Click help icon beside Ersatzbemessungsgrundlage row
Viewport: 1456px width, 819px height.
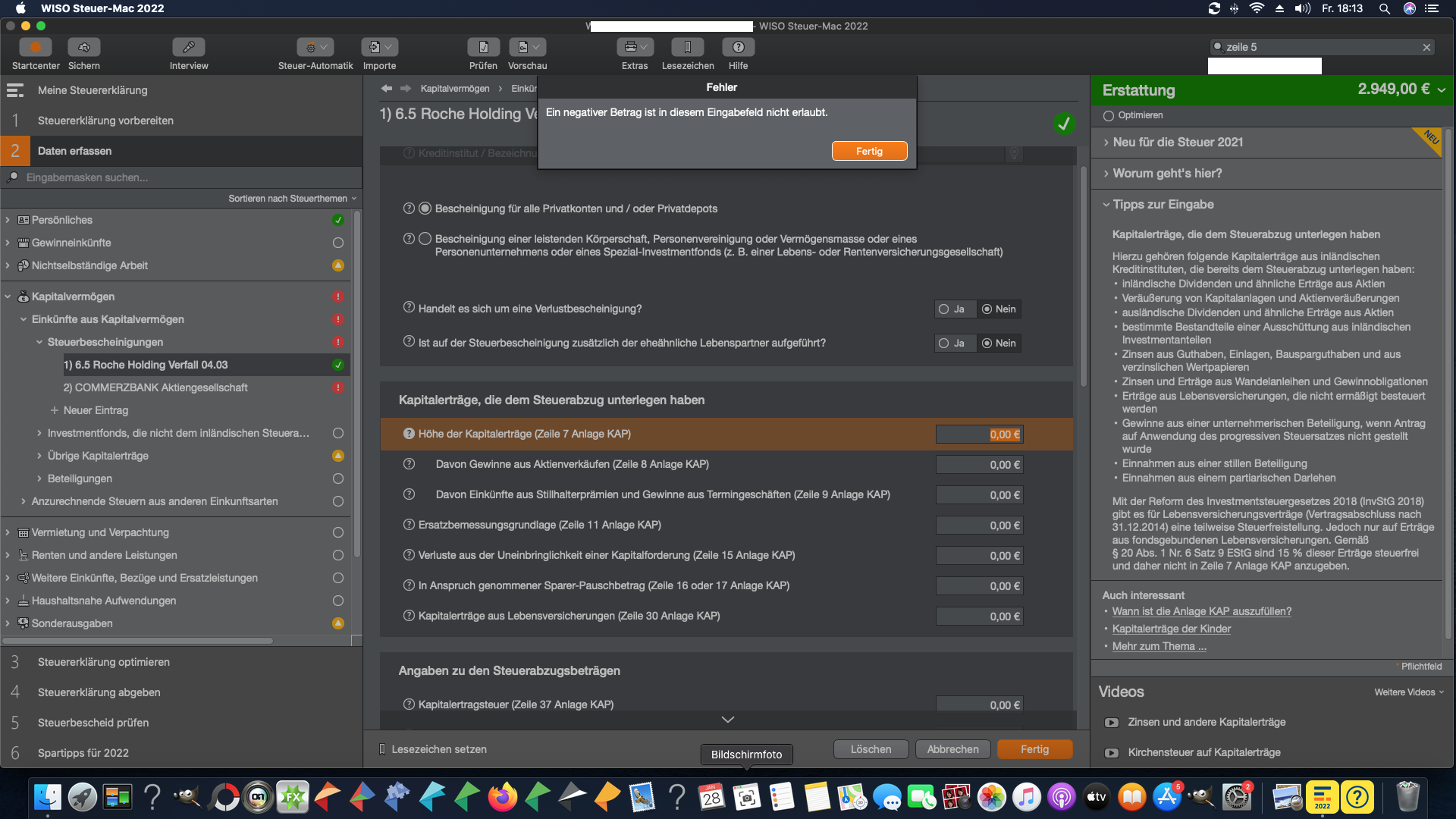tap(409, 525)
